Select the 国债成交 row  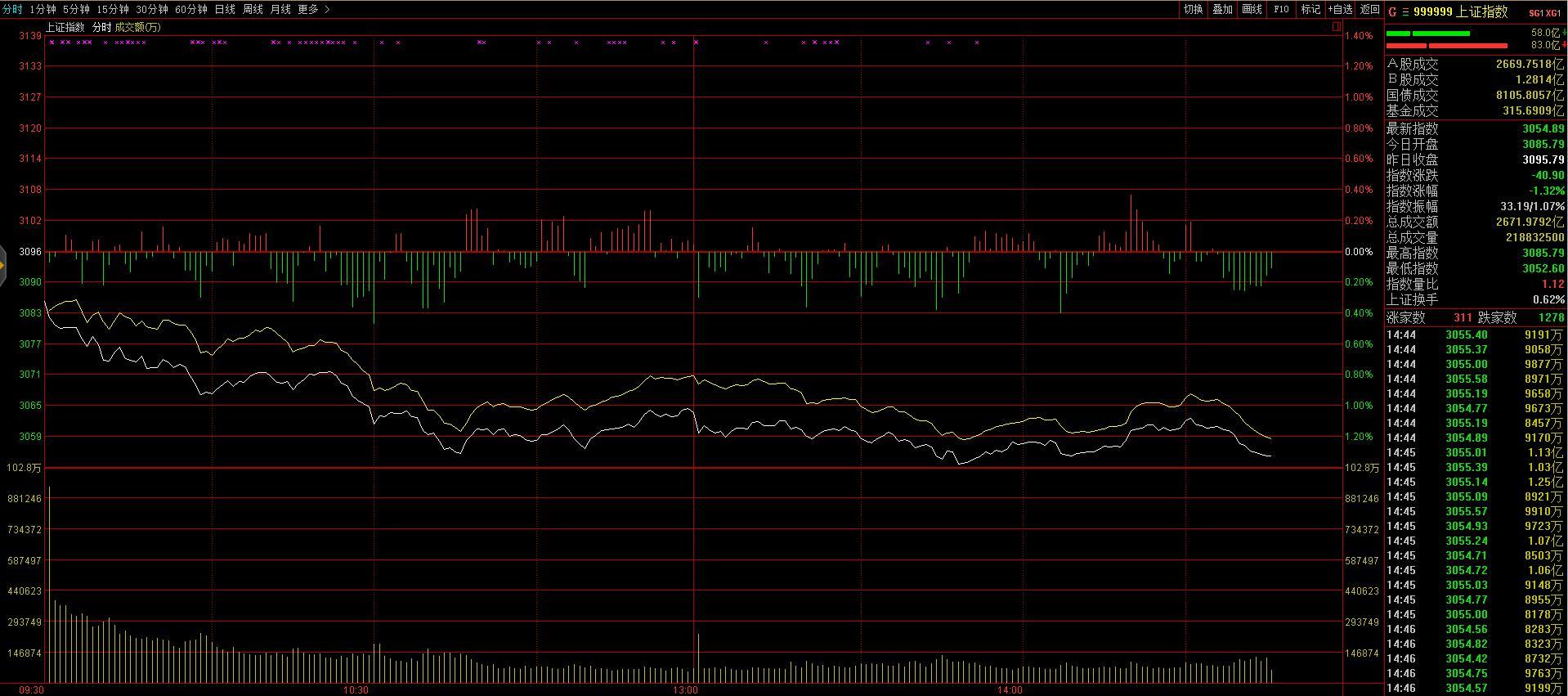click(x=1476, y=95)
